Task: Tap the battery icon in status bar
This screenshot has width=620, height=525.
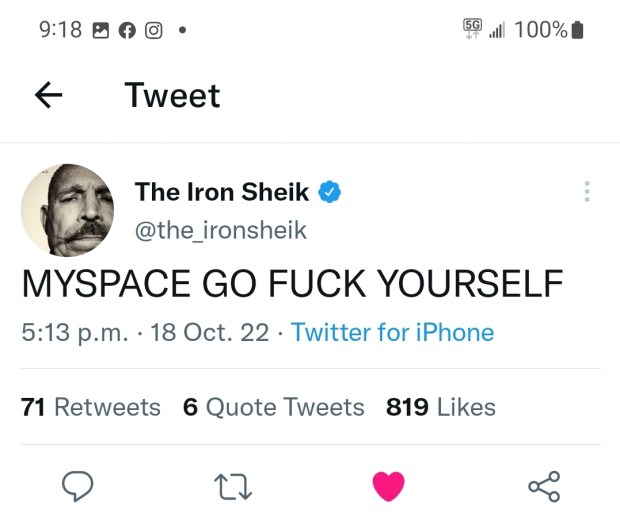Action: [577, 30]
